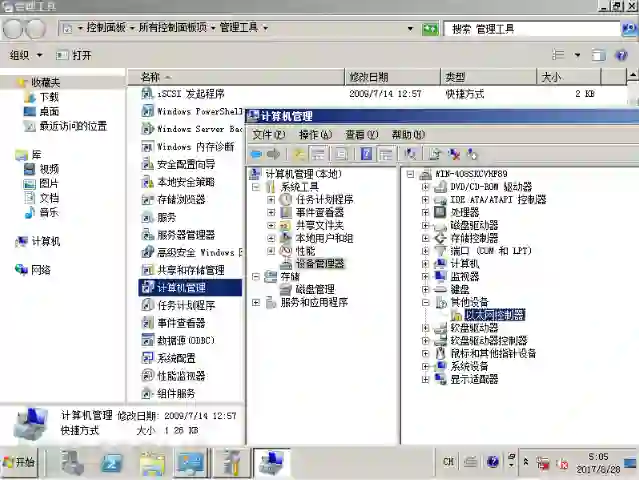Select 本地用户和组 in the console tree
The image size is (639, 480).
[x=324, y=238]
